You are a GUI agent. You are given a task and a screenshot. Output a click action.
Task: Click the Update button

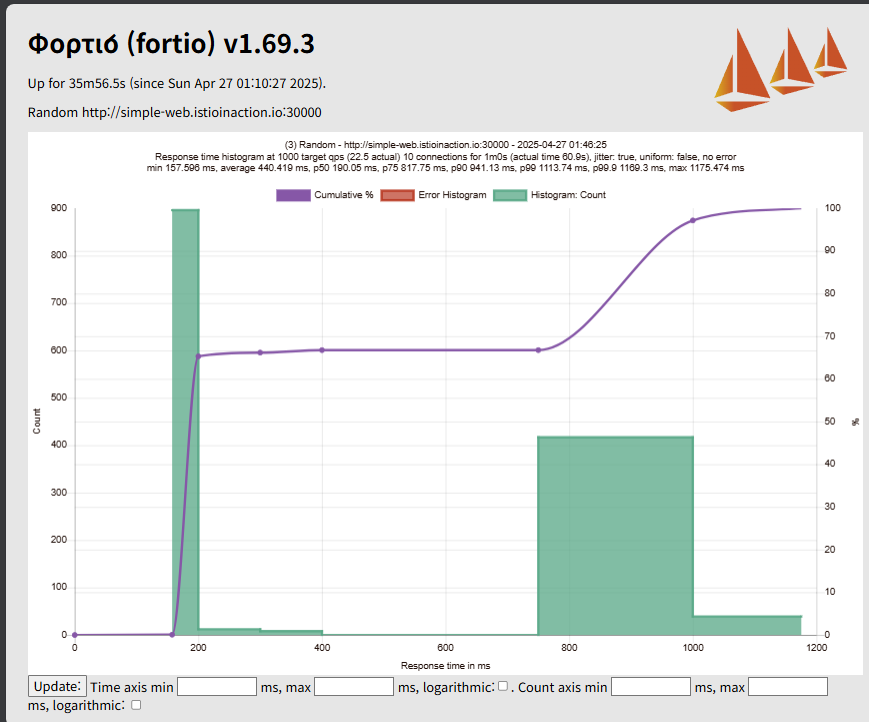click(57, 687)
